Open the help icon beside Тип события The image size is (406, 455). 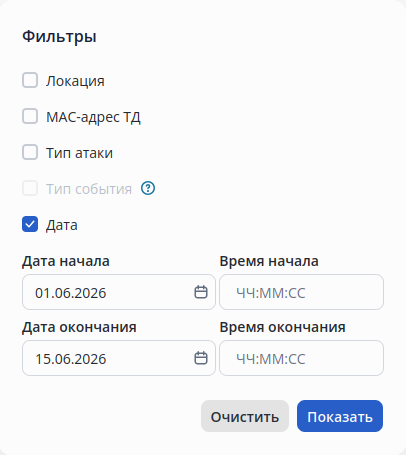pos(148,188)
